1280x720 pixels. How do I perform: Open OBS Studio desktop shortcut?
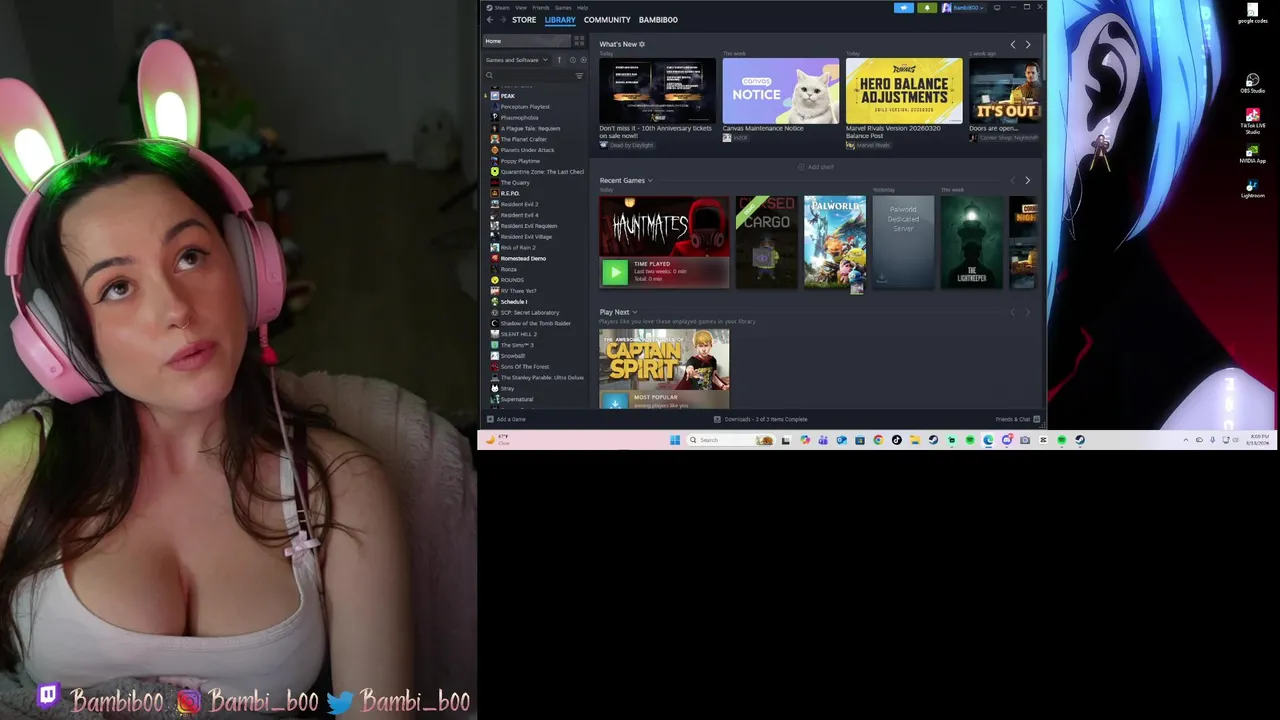1252,83
